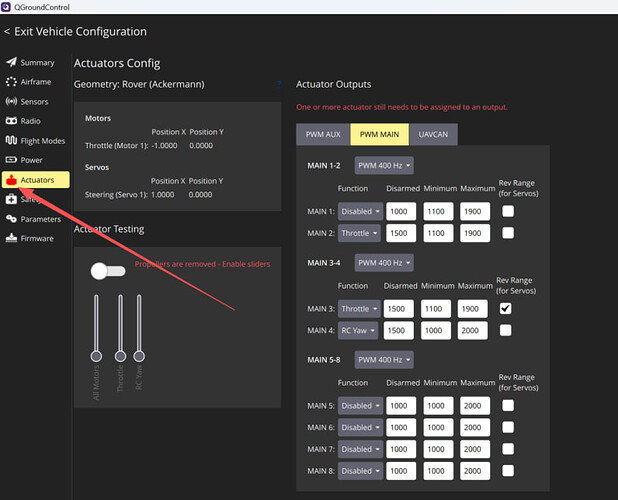618x500 pixels.
Task: Open the Firmware label
Action: tap(37, 238)
